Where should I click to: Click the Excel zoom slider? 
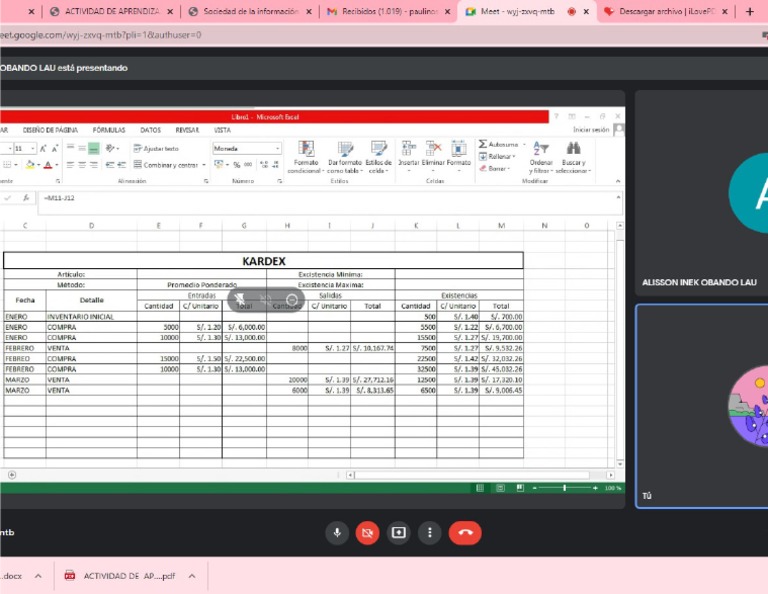pos(564,488)
